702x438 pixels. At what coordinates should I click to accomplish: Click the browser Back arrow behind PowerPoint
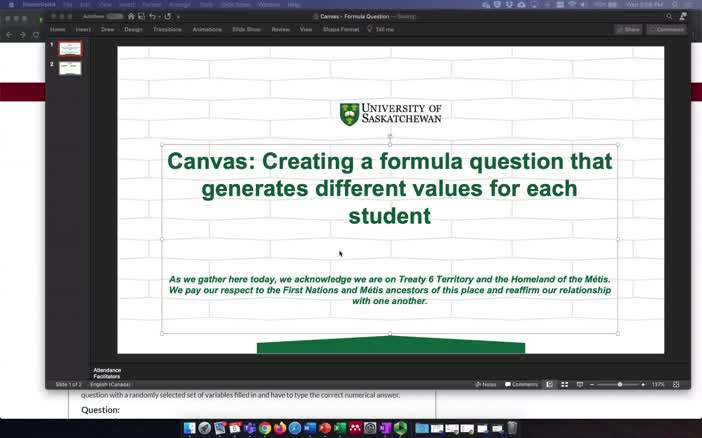coord(9,34)
